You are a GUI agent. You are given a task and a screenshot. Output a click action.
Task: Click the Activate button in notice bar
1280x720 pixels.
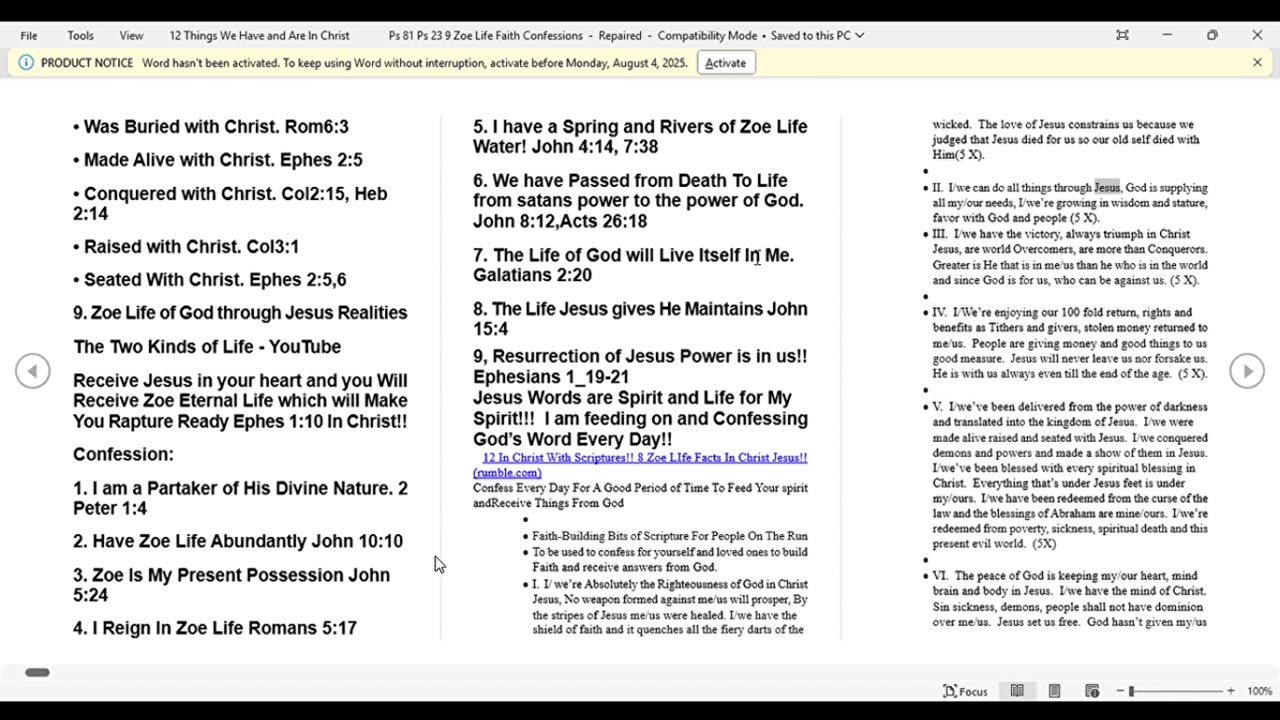(x=725, y=62)
